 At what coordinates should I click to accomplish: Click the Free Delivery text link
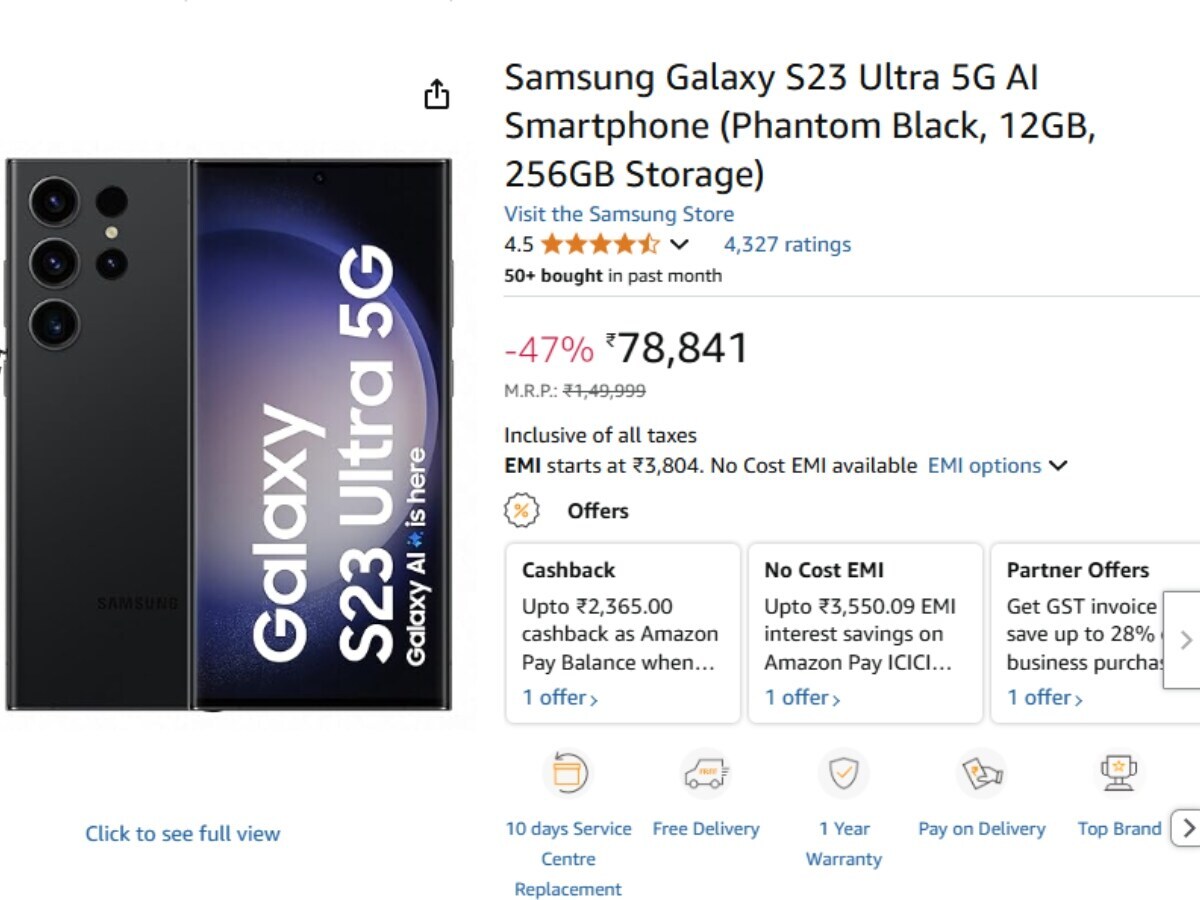tap(705, 829)
